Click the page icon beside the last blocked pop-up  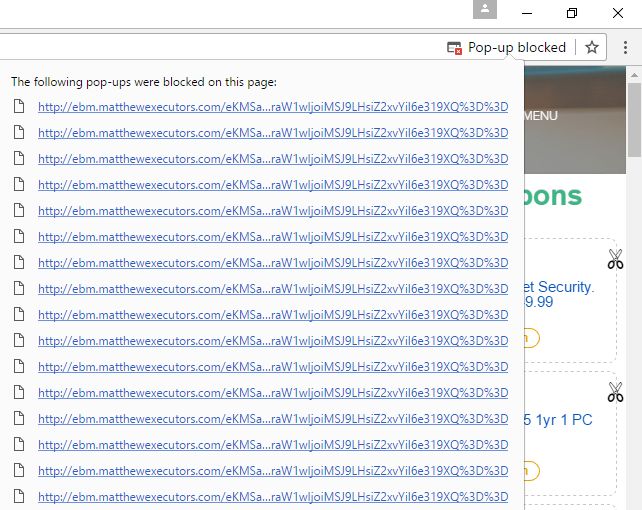pos(19,496)
